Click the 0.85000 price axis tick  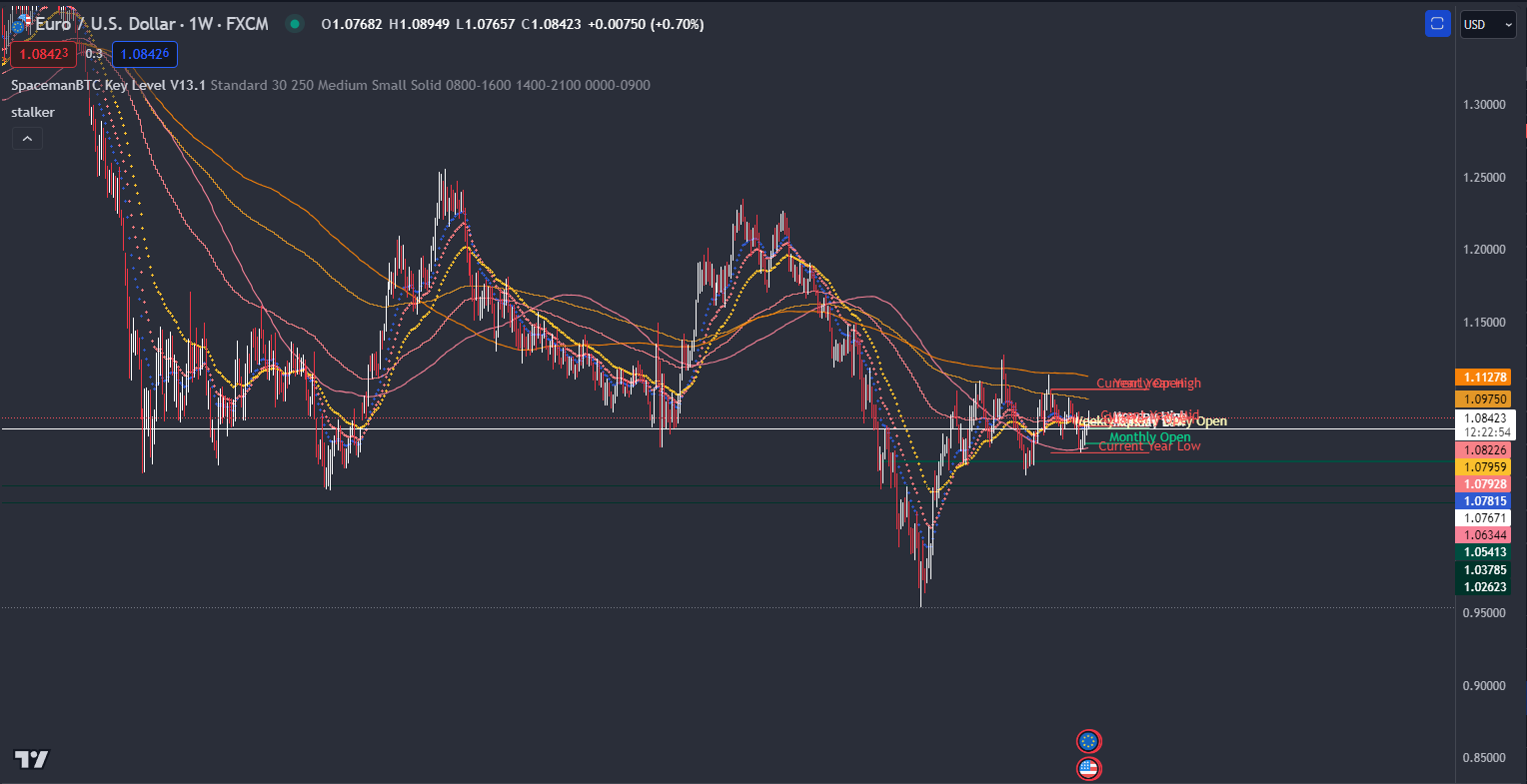(x=1484, y=758)
